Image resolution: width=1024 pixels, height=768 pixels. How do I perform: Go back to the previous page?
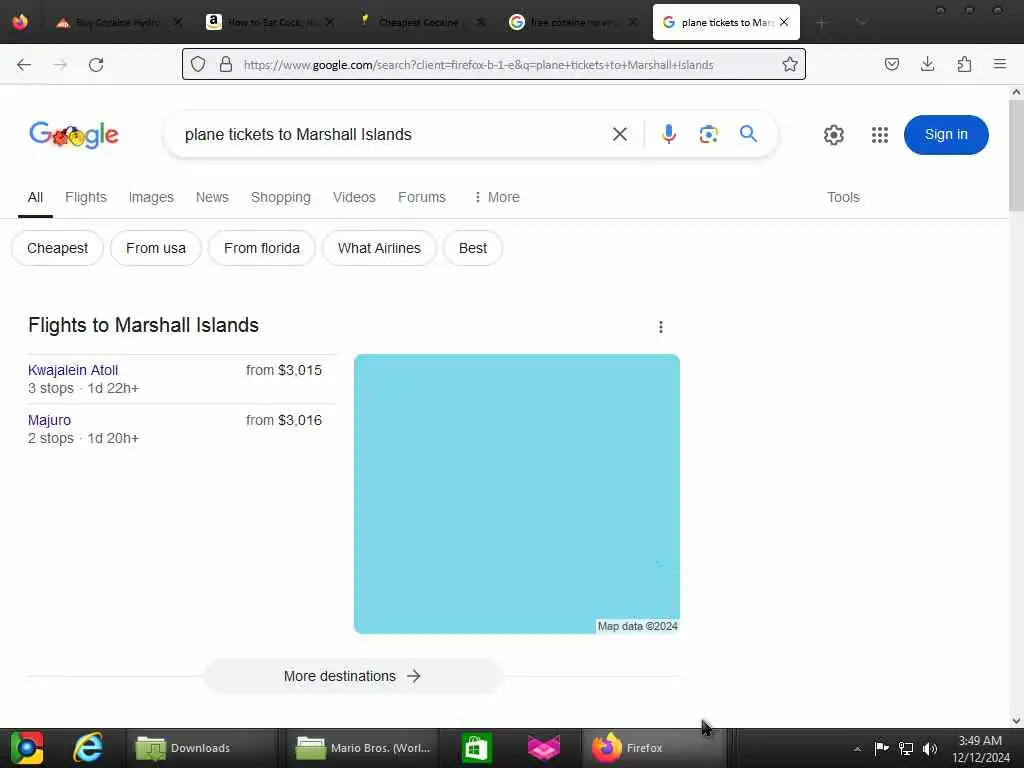pyautogui.click(x=24, y=65)
